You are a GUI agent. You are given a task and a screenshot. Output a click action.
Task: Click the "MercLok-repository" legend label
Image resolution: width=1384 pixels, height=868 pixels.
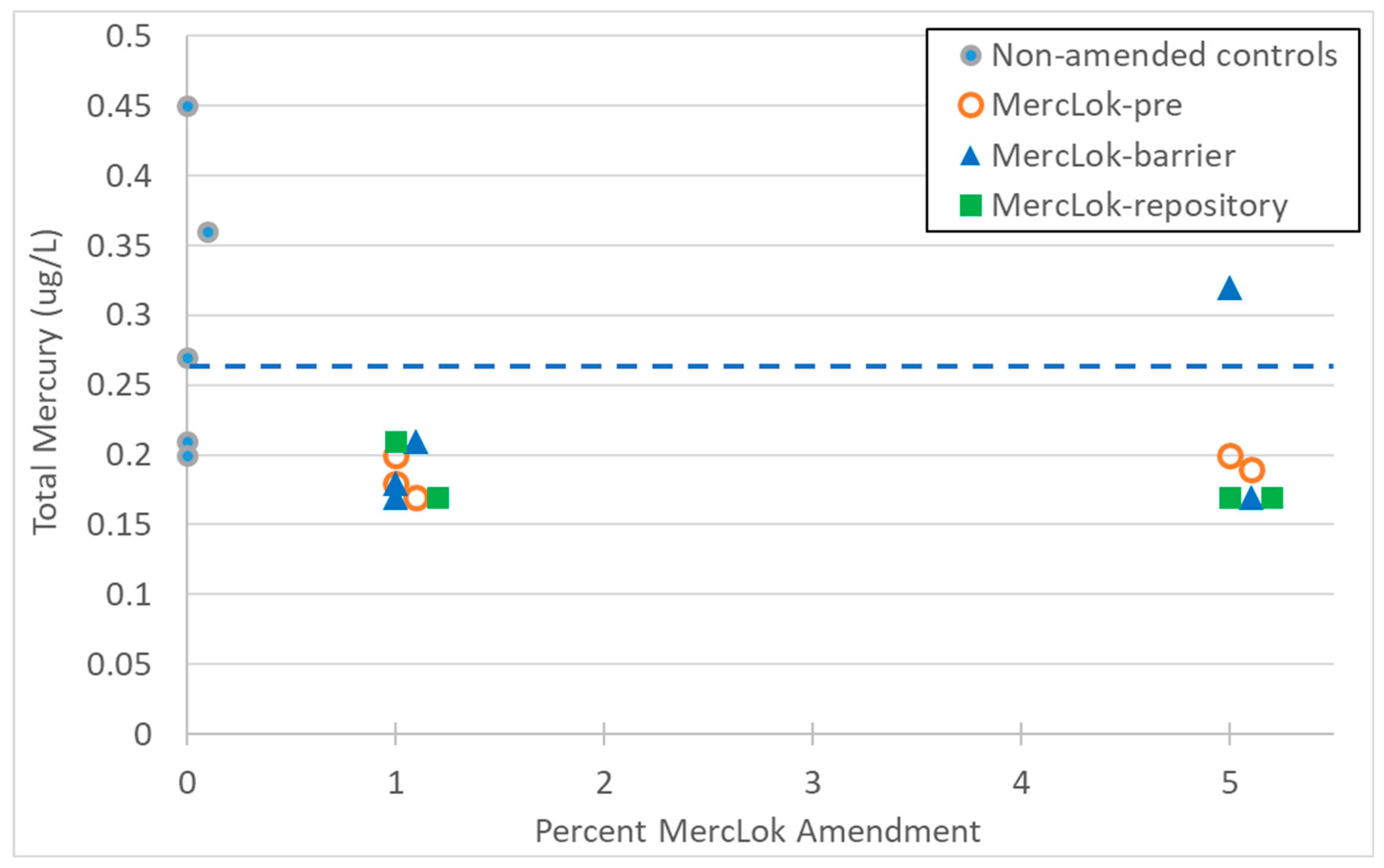click(x=1139, y=206)
